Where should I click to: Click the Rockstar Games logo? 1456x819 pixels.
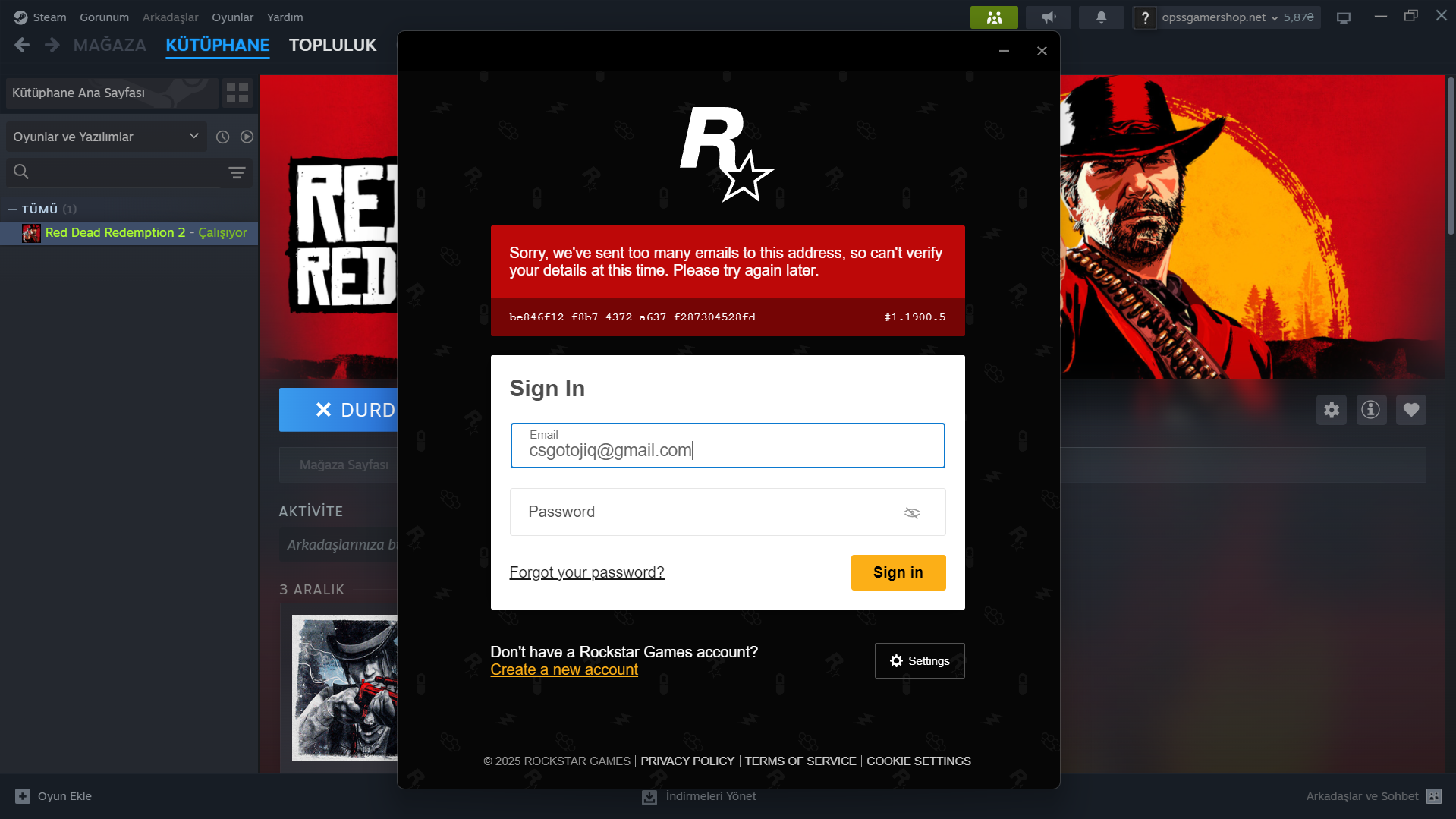(x=727, y=154)
